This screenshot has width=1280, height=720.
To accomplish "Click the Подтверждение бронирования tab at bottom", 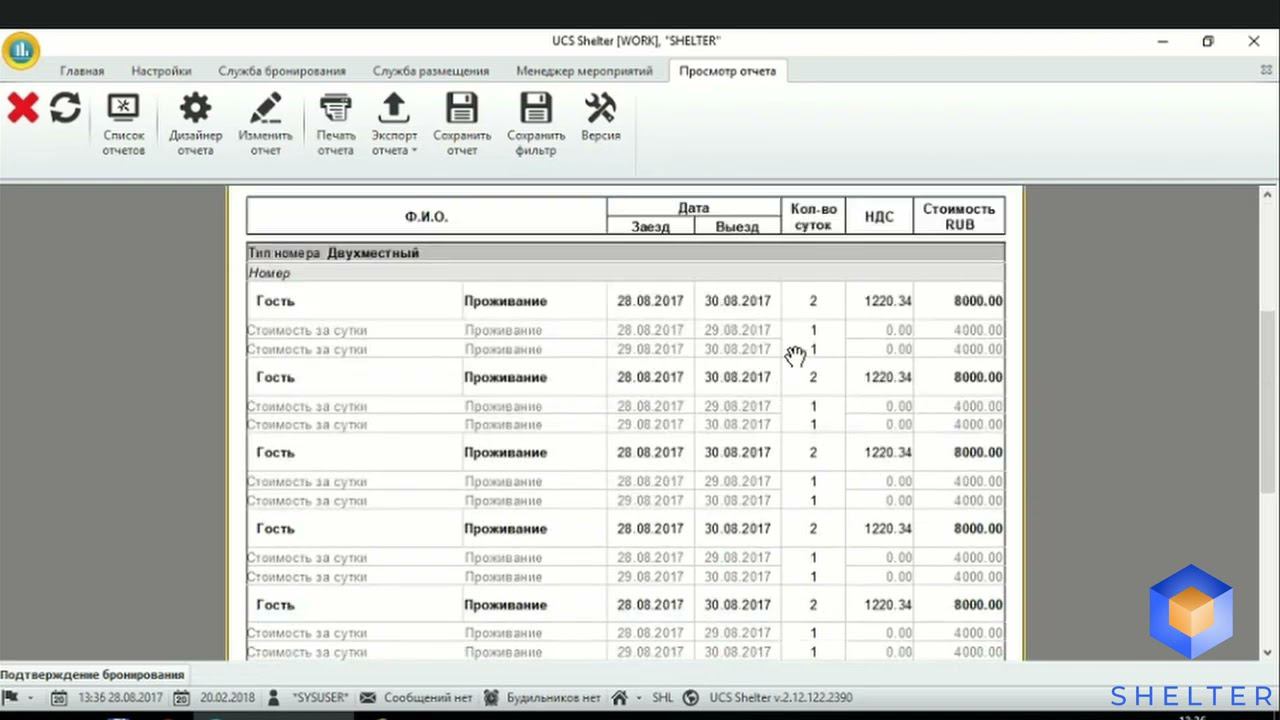I will click(x=93, y=674).
